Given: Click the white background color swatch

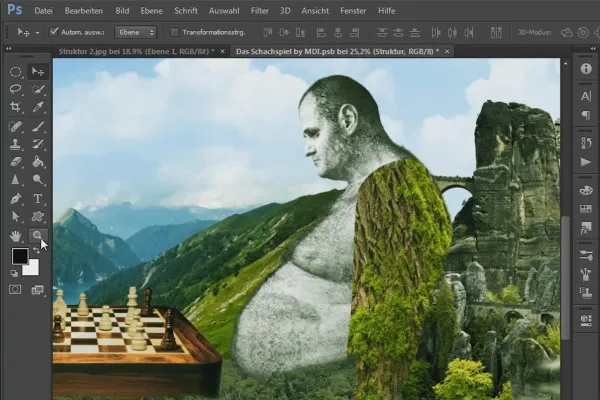Looking at the screenshot, I should (x=33, y=269).
